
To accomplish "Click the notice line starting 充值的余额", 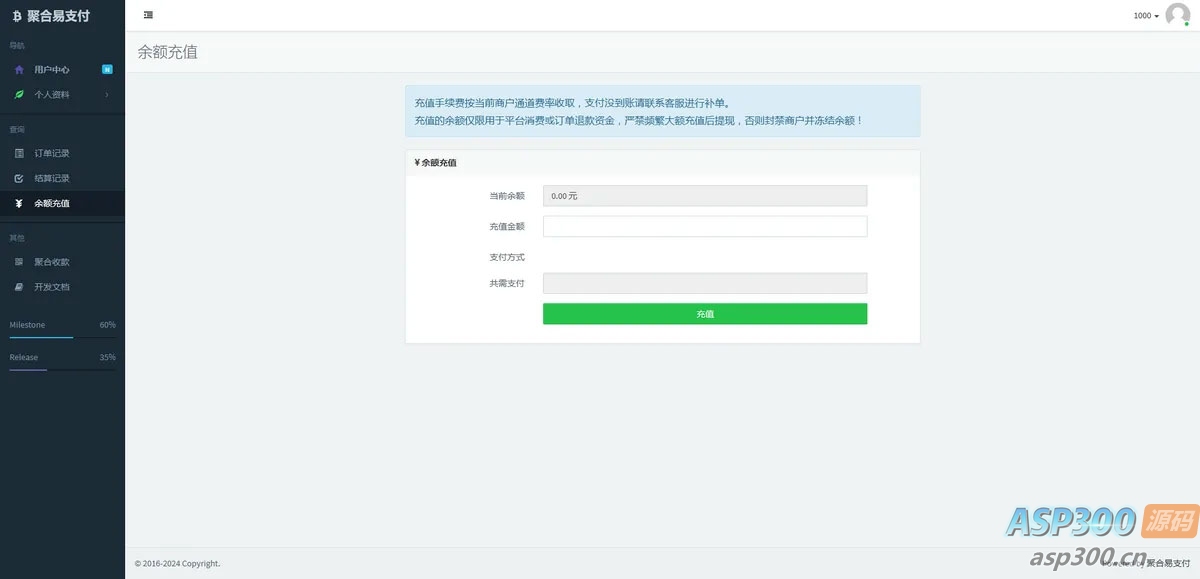I will click(x=638, y=121).
